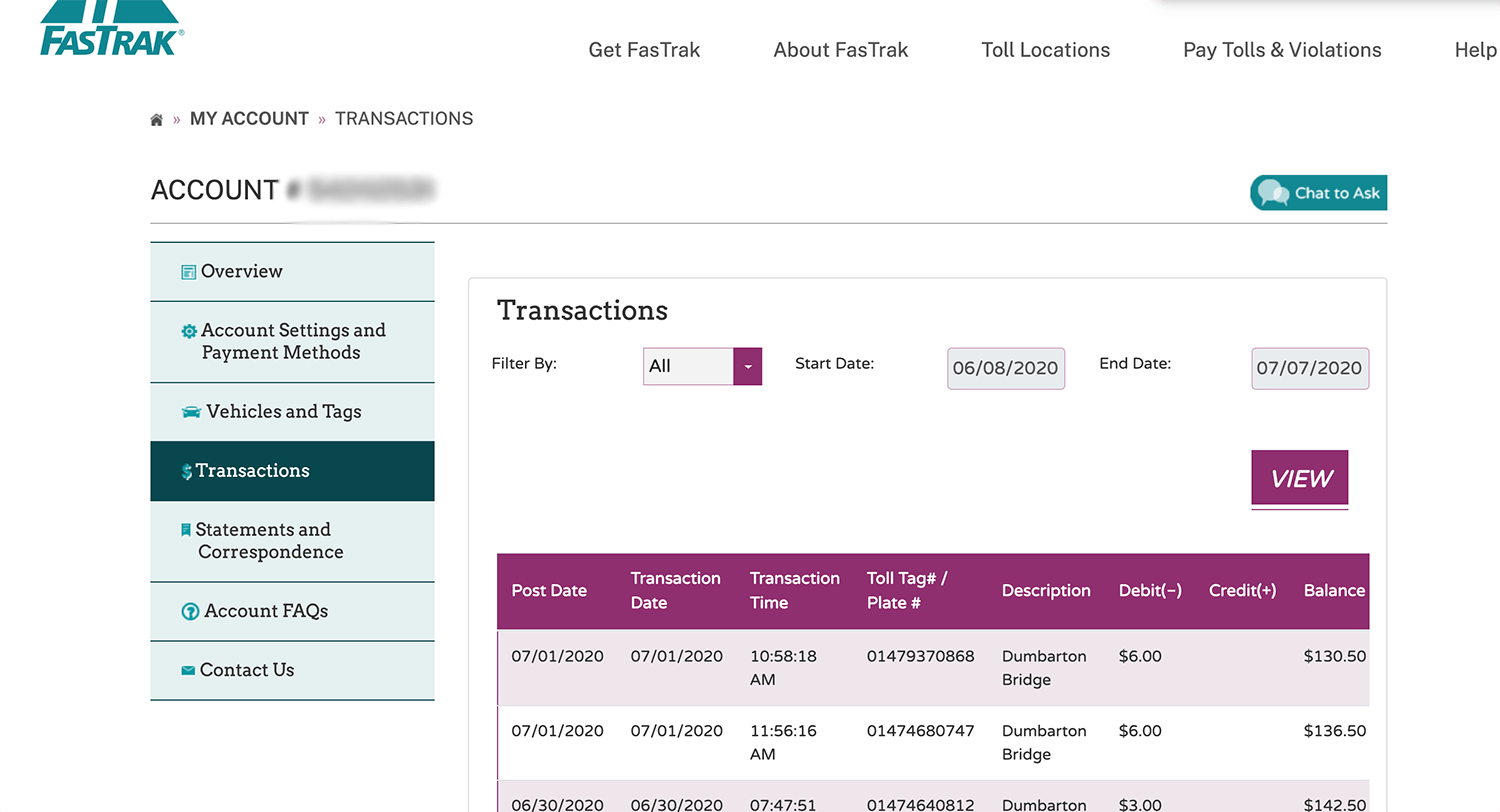The image size is (1500, 812).
Task: Click the gear icon for Account Settings
Action: point(189,331)
